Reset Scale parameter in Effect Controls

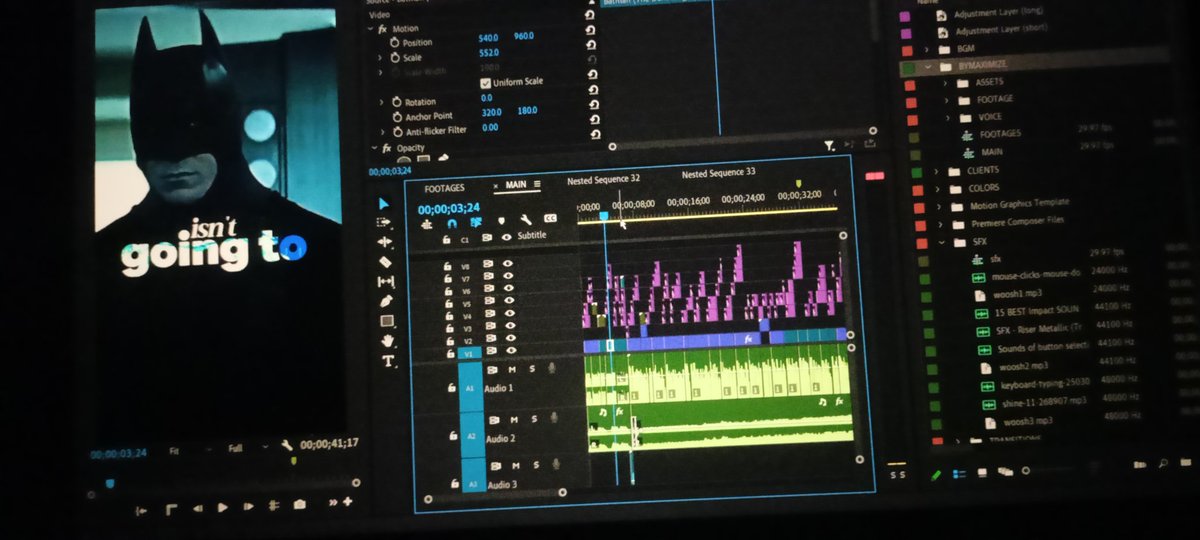(x=590, y=45)
